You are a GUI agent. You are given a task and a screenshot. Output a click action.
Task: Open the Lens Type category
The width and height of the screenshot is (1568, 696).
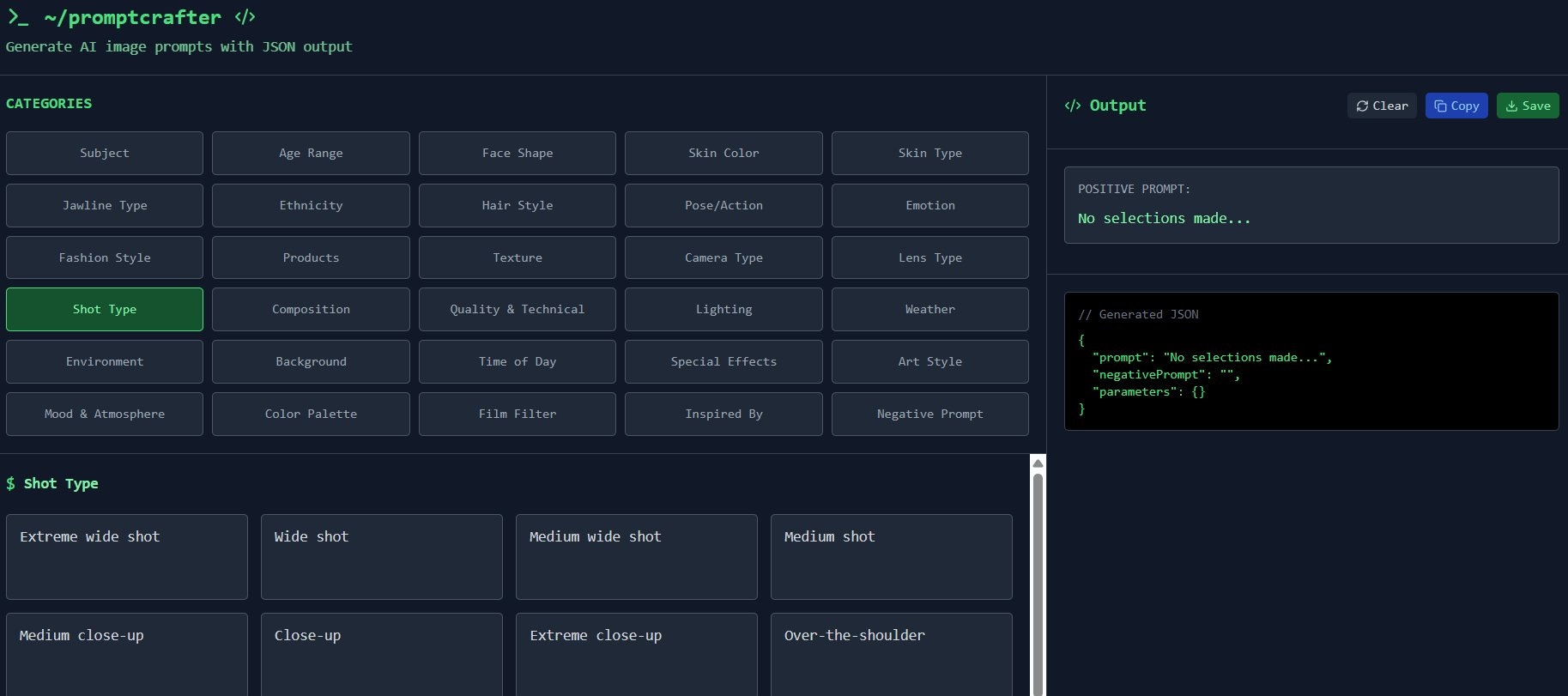[930, 257]
